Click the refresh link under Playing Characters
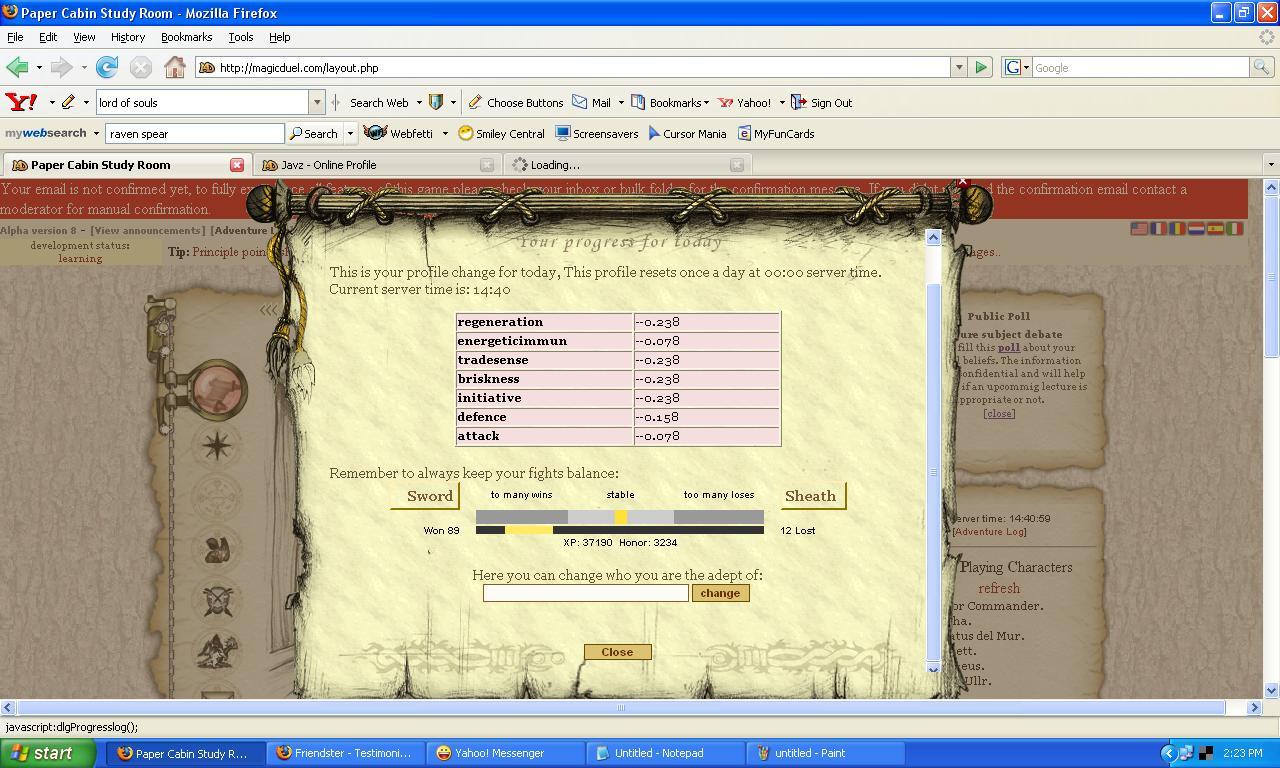Viewport: 1280px width, 768px height. [x=999, y=588]
